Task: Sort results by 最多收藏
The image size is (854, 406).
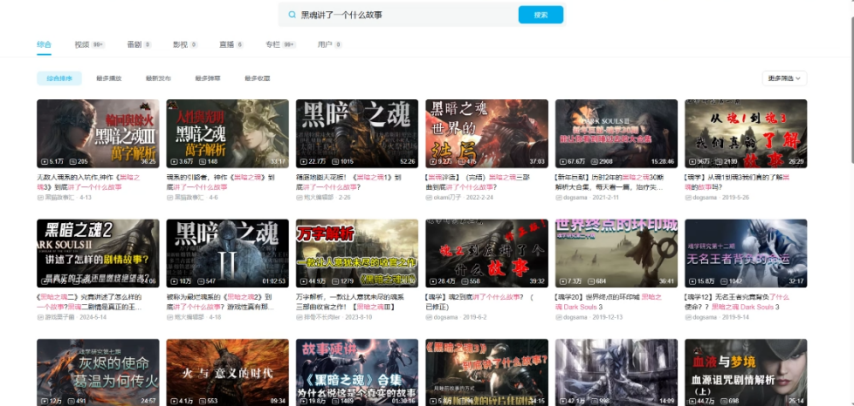Action: [x=257, y=78]
